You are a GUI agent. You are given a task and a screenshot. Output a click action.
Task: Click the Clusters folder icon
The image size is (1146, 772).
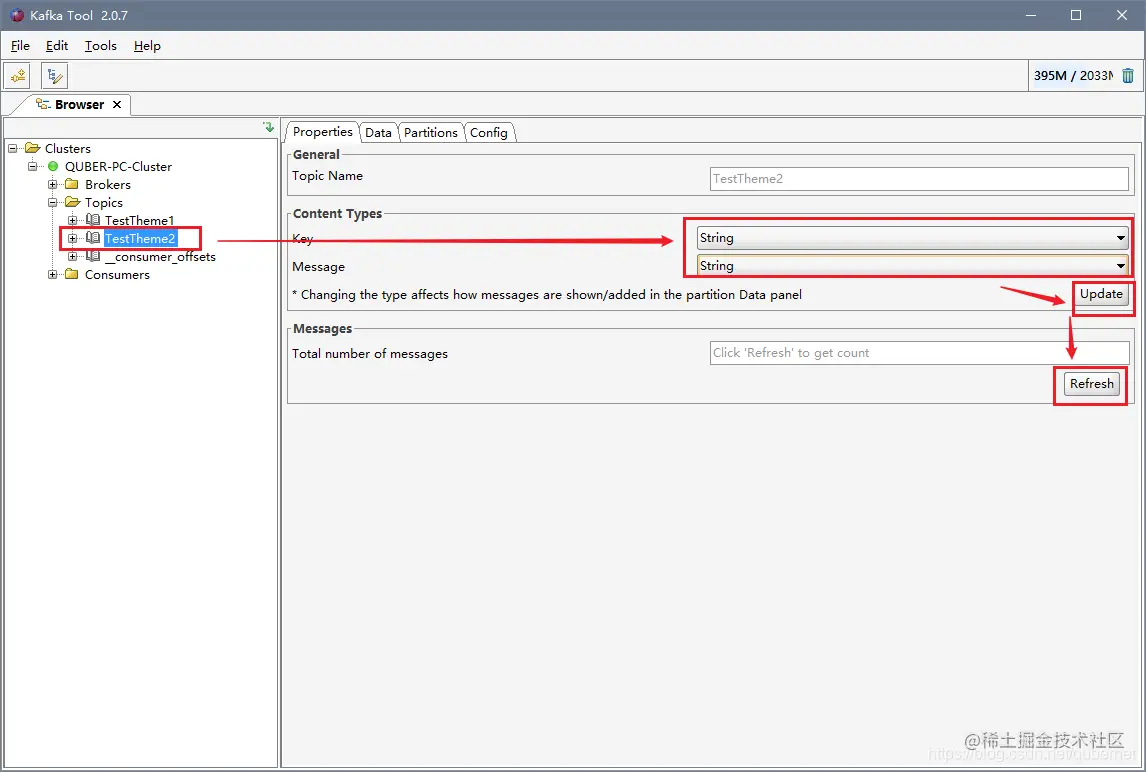tap(32, 148)
